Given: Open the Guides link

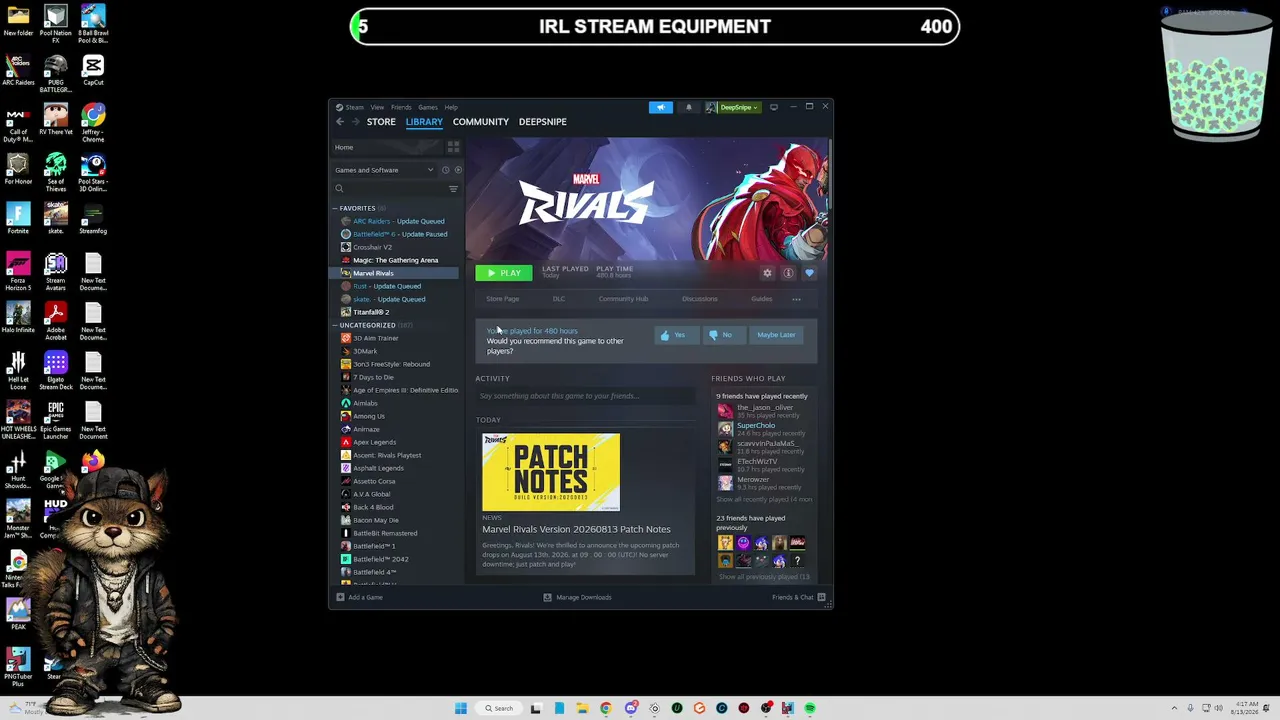Looking at the screenshot, I should click(762, 299).
